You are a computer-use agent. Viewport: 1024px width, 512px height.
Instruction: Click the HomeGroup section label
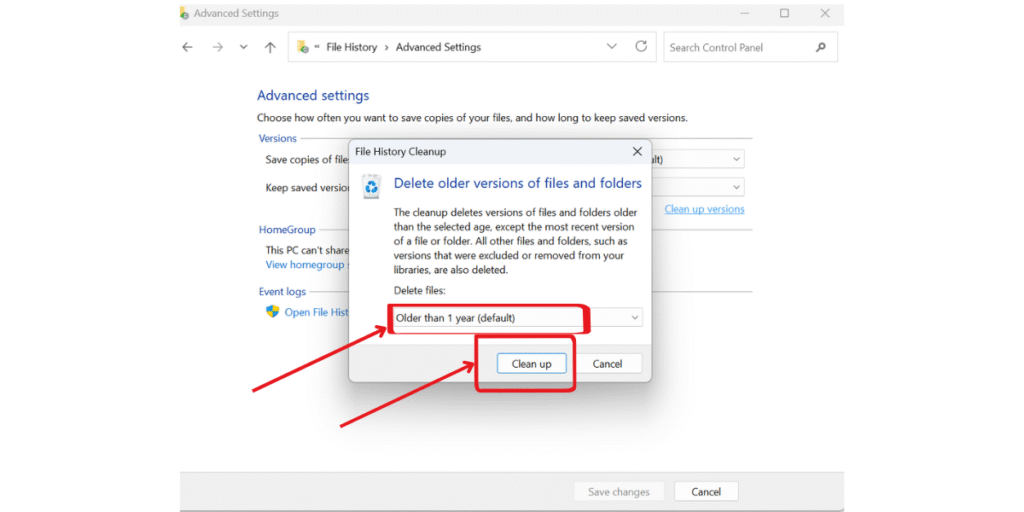[x=287, y=230]
